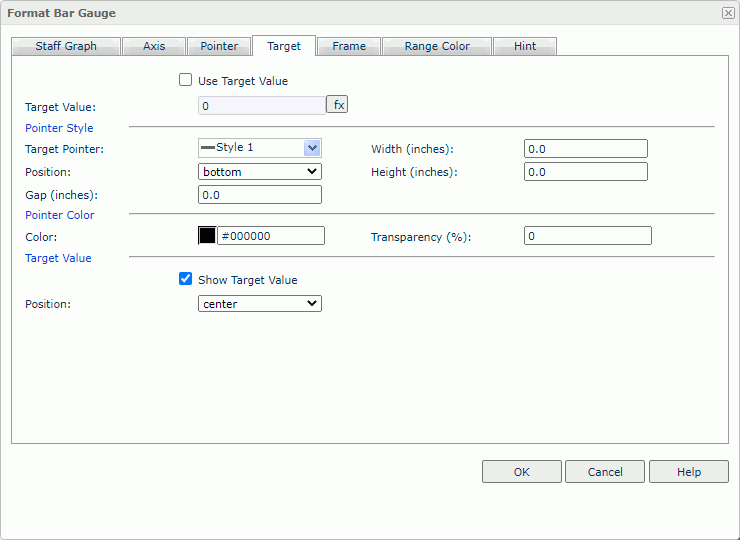
Task: Open the target value Position dropdown set to center
Action: tap(260, 304)
